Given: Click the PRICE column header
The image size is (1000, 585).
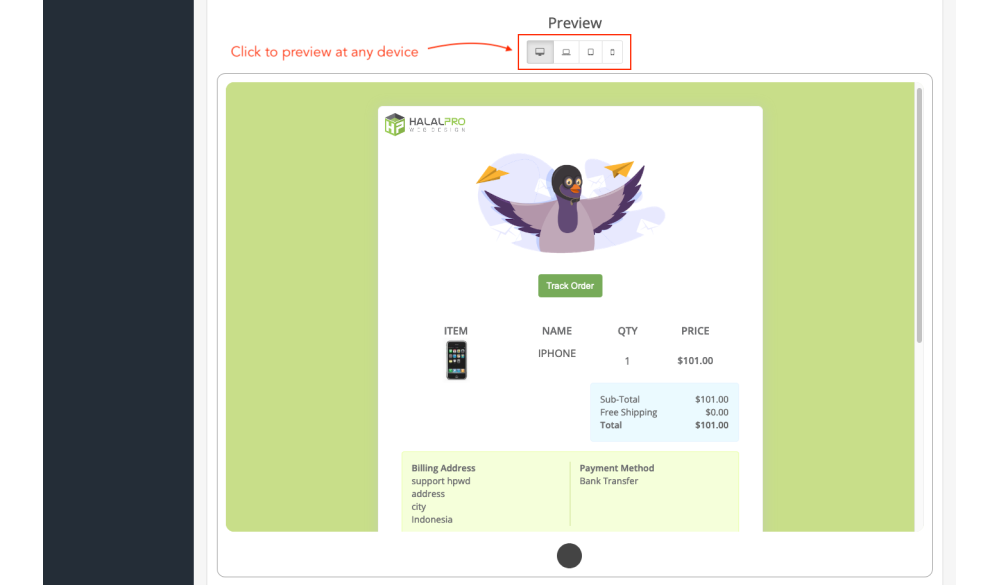Looking at the screenshot, I should pos(695,331).
